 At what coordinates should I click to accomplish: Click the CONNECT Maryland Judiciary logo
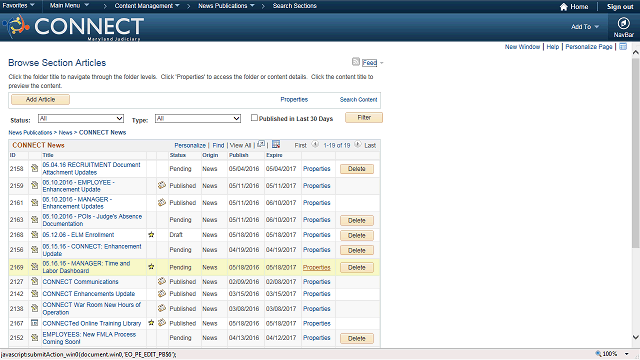tap(73, 27)
